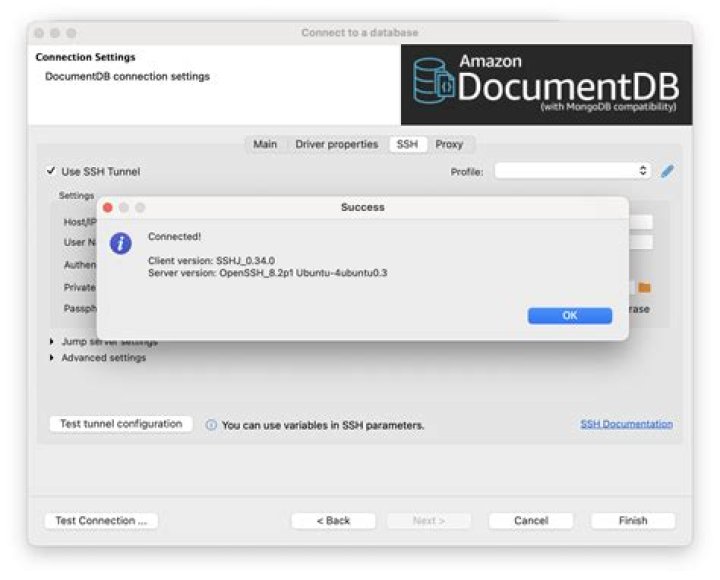Click the SSH parameters variables hint text
This screenshot has width=720, height=580.
pyautogui.click(x=323, y=425)
